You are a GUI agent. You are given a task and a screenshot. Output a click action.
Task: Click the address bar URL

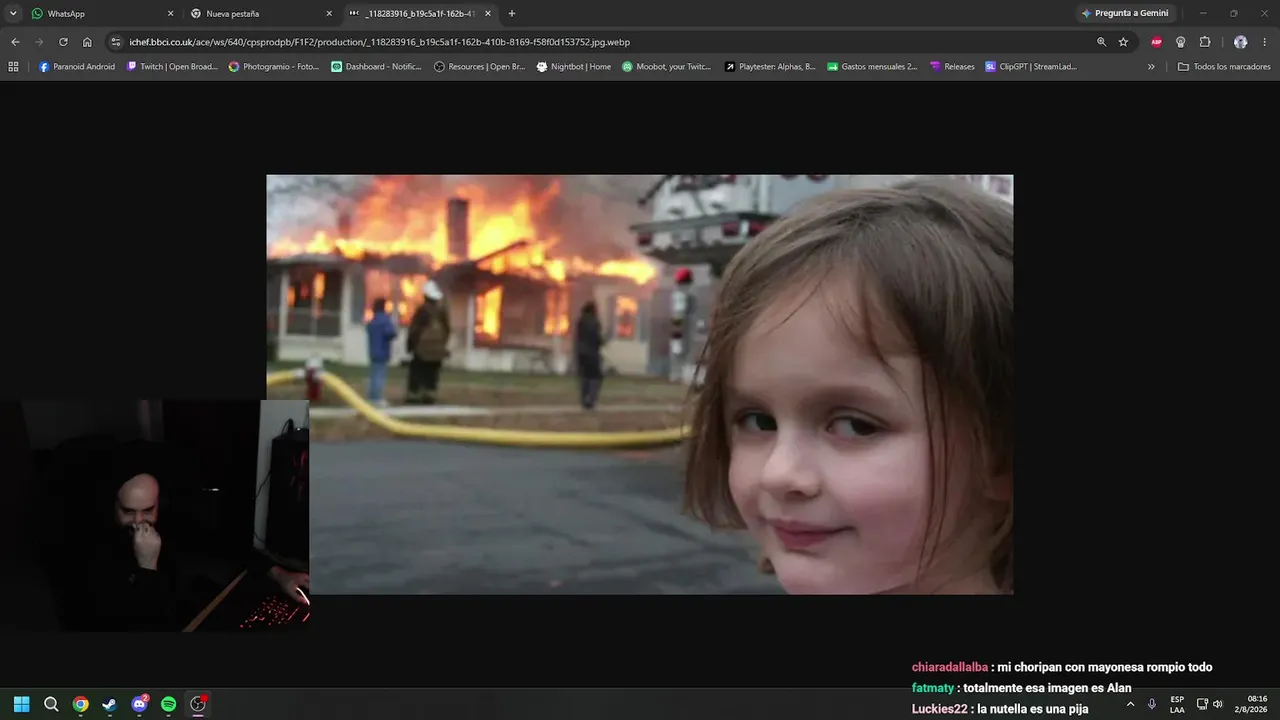[x=379, y=42]
